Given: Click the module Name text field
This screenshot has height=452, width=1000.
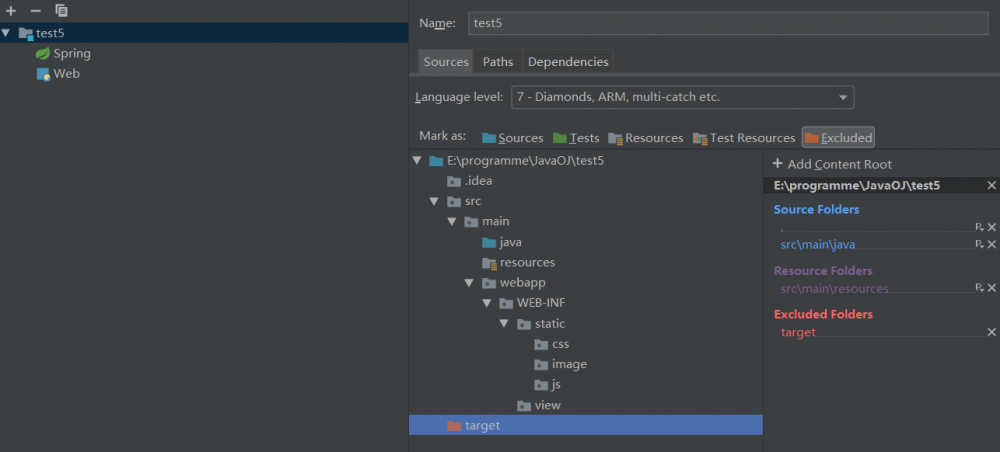Looking at the screenshot, I should [x=728, y=23].
